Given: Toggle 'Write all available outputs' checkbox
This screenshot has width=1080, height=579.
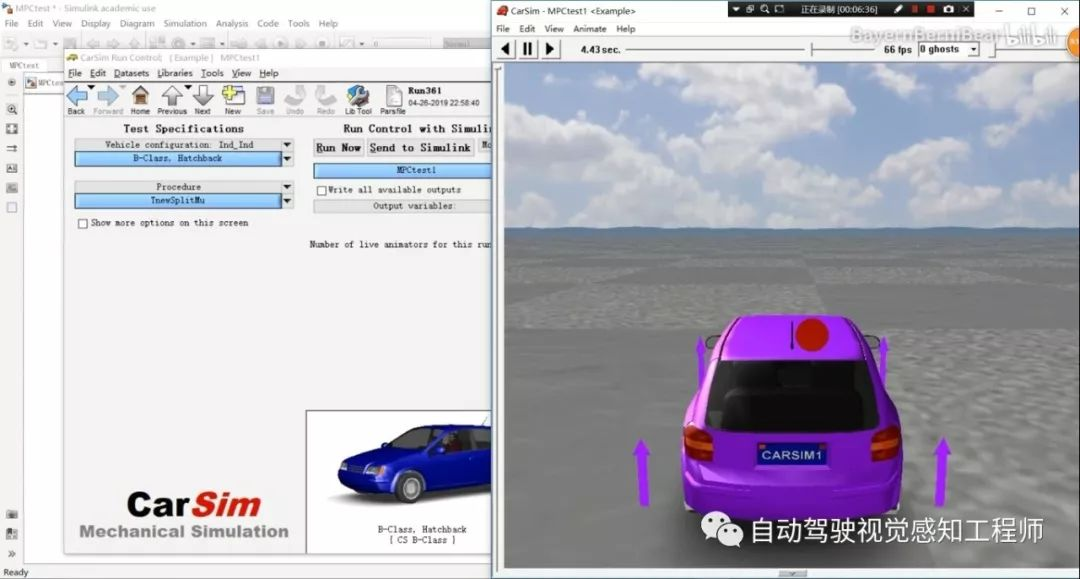Looking at the screenshot, I should [322, 190].
